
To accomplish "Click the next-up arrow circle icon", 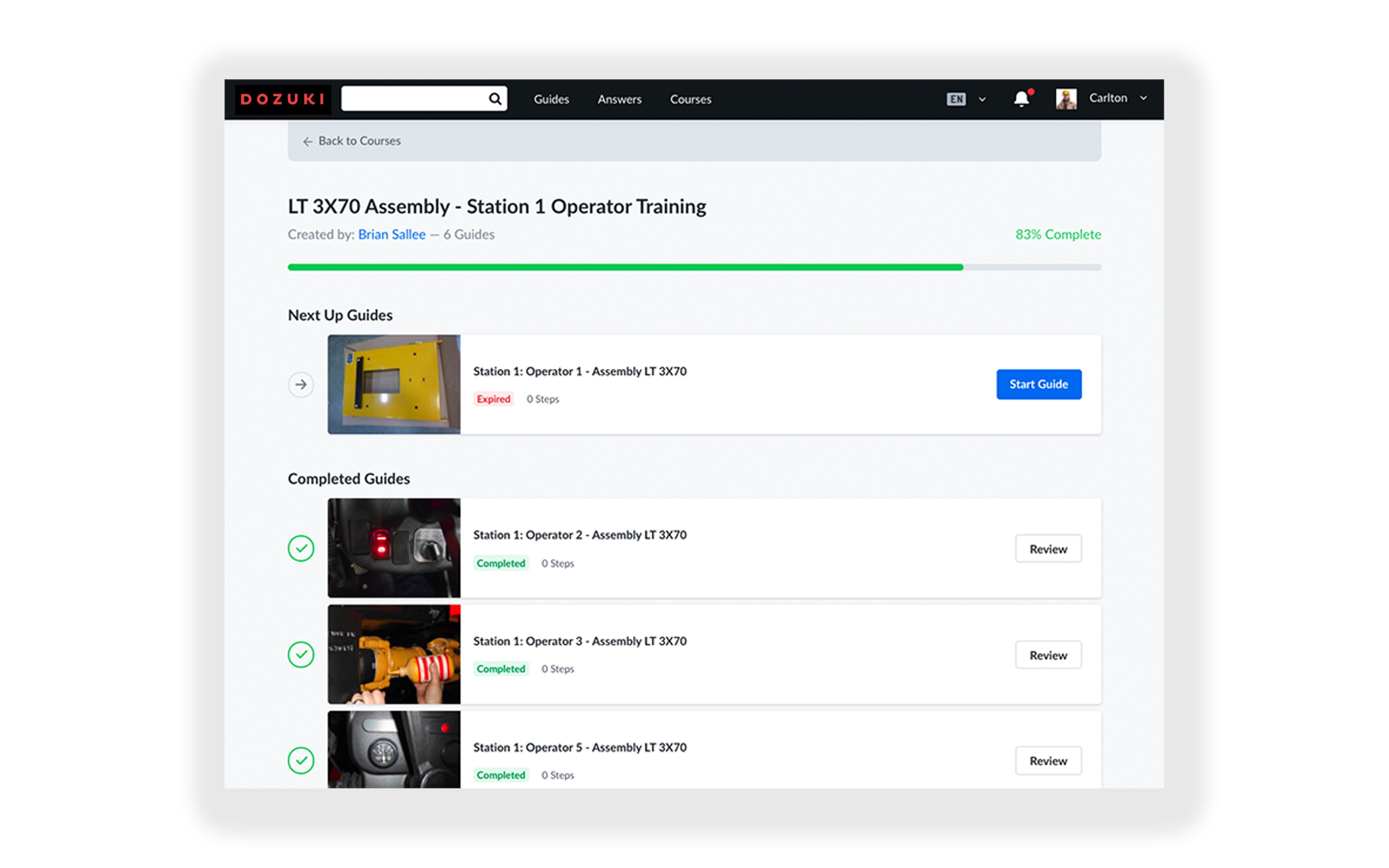I will click(x=301, y=385).
